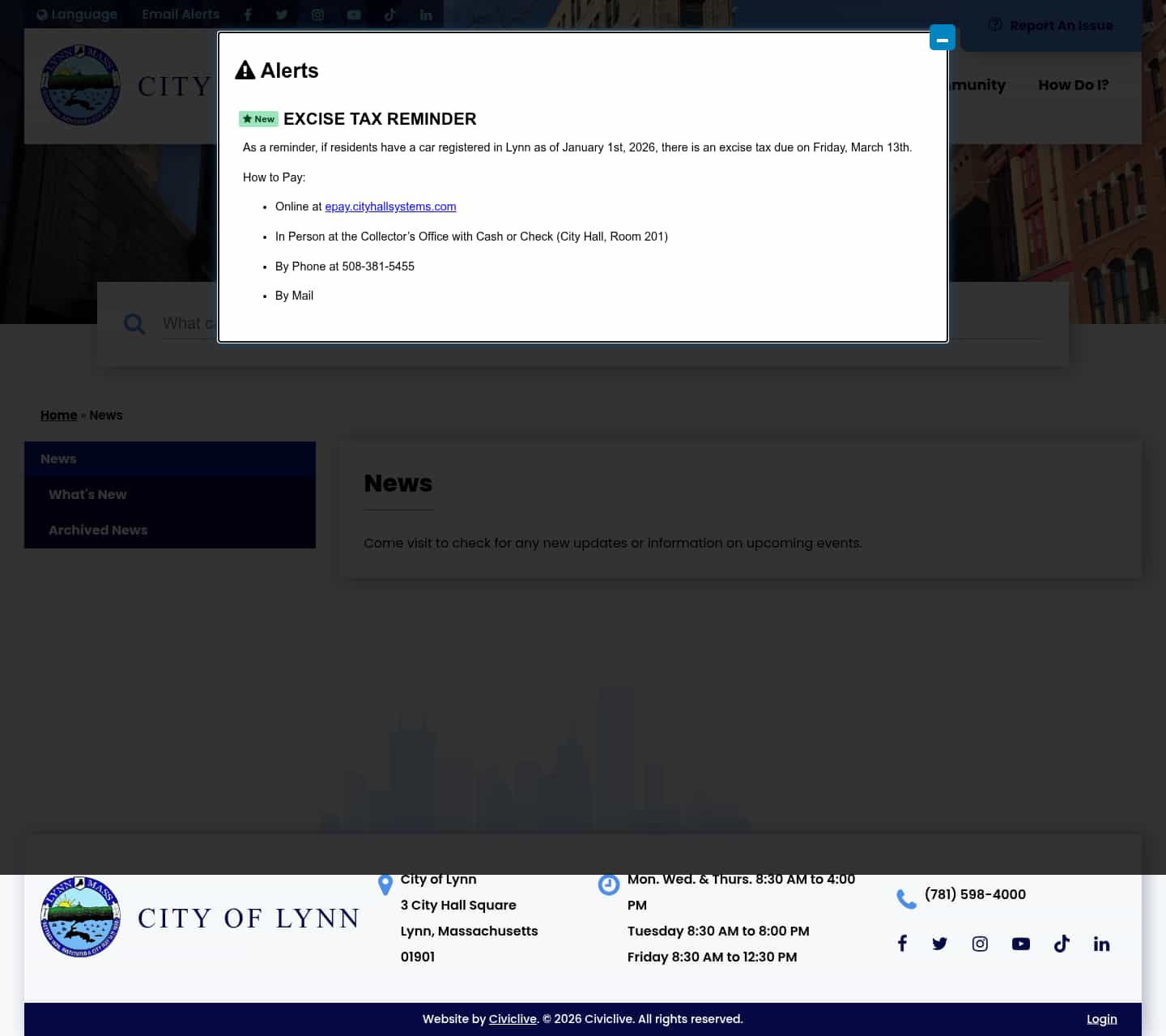
Task: Open the Language selector
Action: pos(76,14)
